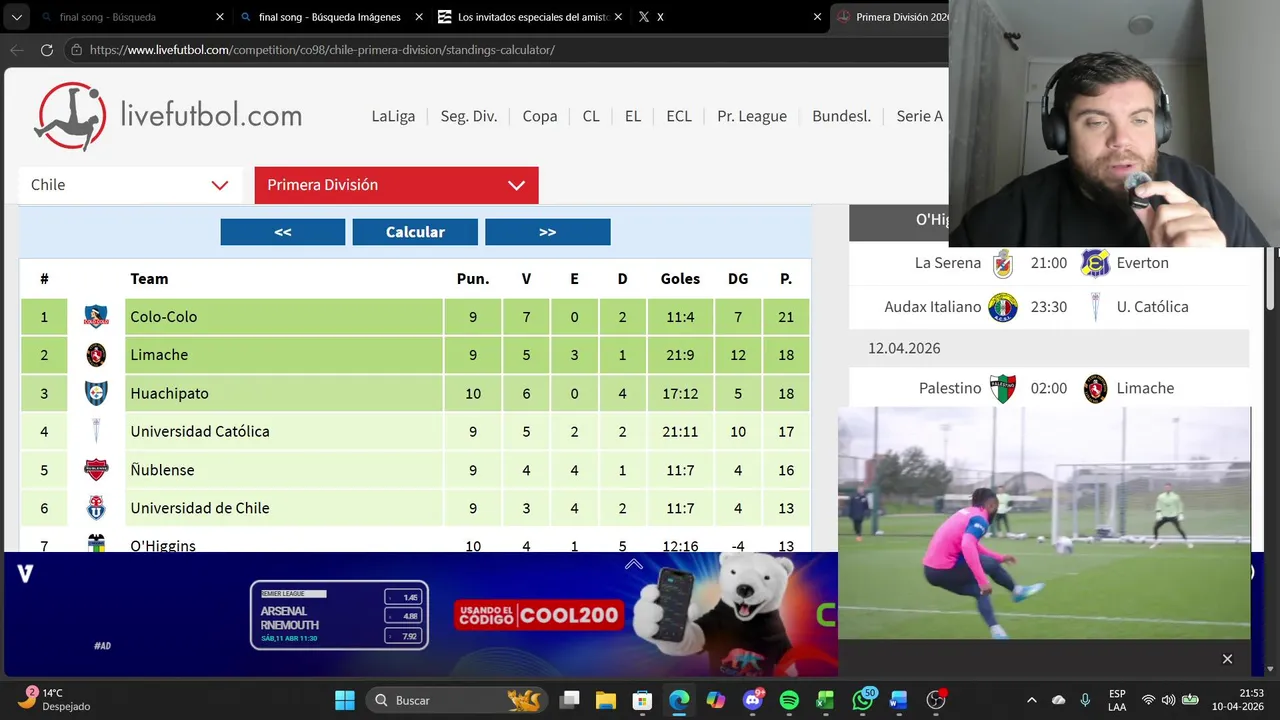The height and width of the screenshot is (720, 1280).
Task: Click the Ñublense team crest
Action: point(96,470)
